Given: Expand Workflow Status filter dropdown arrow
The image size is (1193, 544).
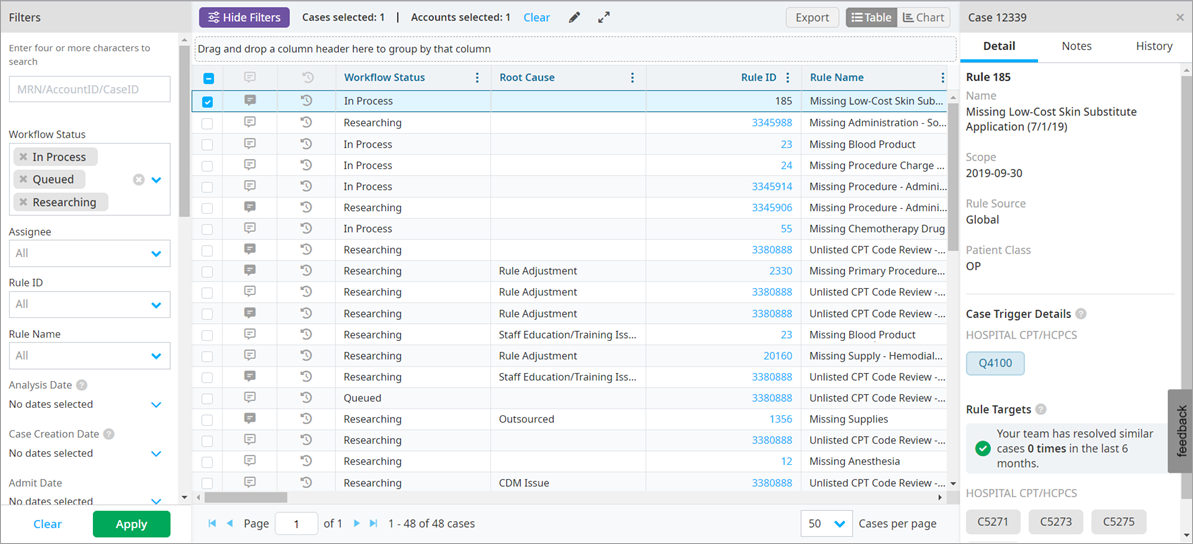Looking at the screenshot, I should pyautogui.click(x=157, y=180).
